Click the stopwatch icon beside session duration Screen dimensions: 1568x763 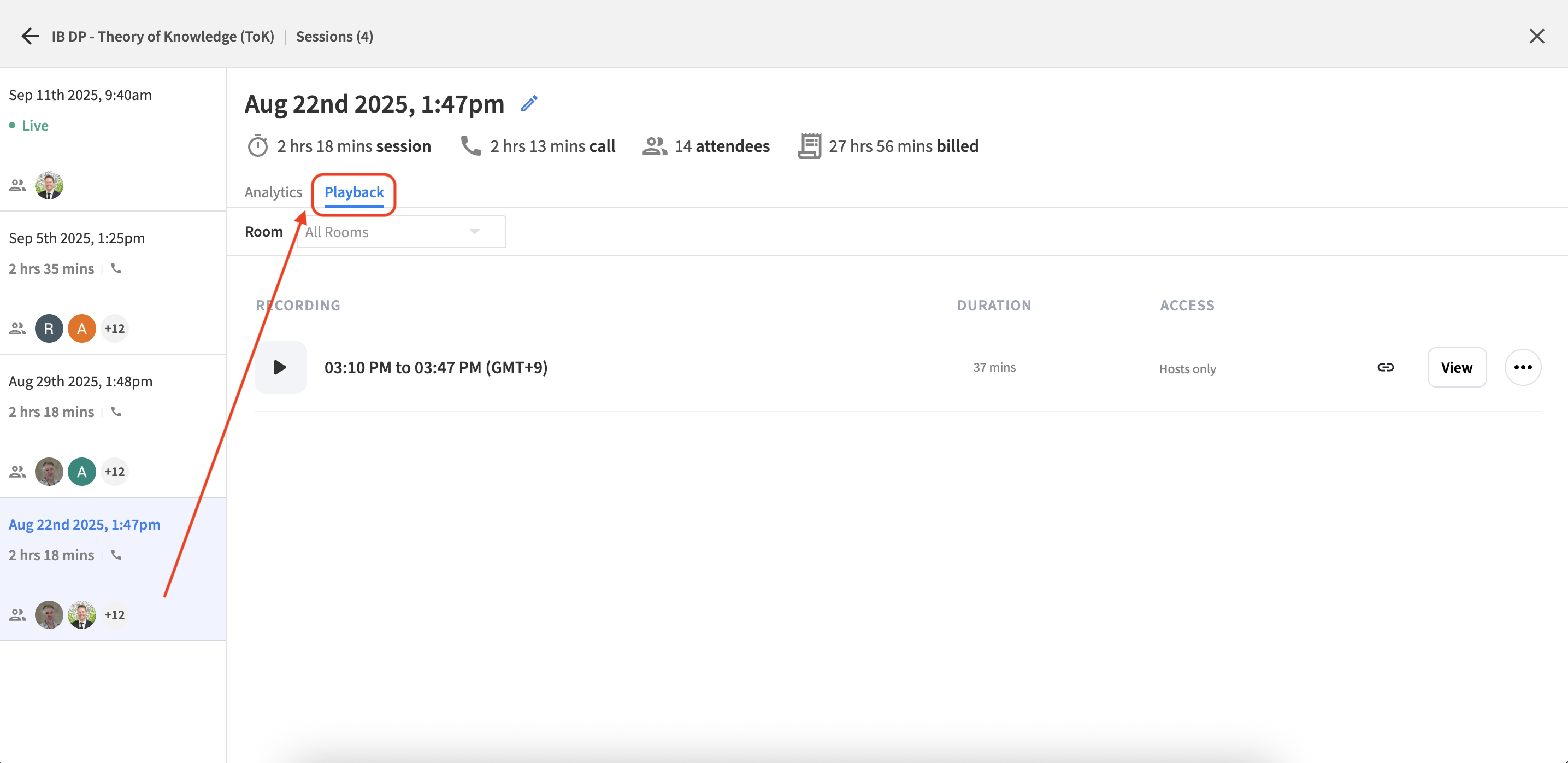click(258, 145)
